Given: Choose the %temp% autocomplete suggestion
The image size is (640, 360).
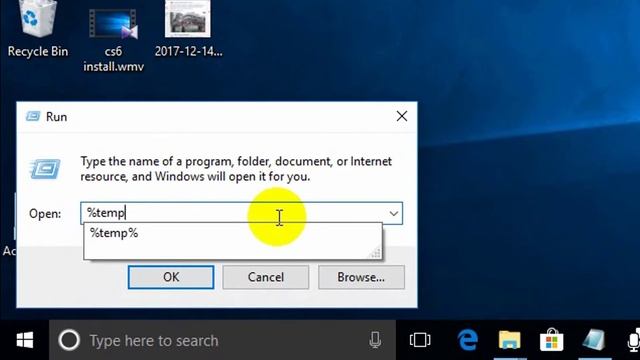Looking at the screenshot, I should coord(233,233).
